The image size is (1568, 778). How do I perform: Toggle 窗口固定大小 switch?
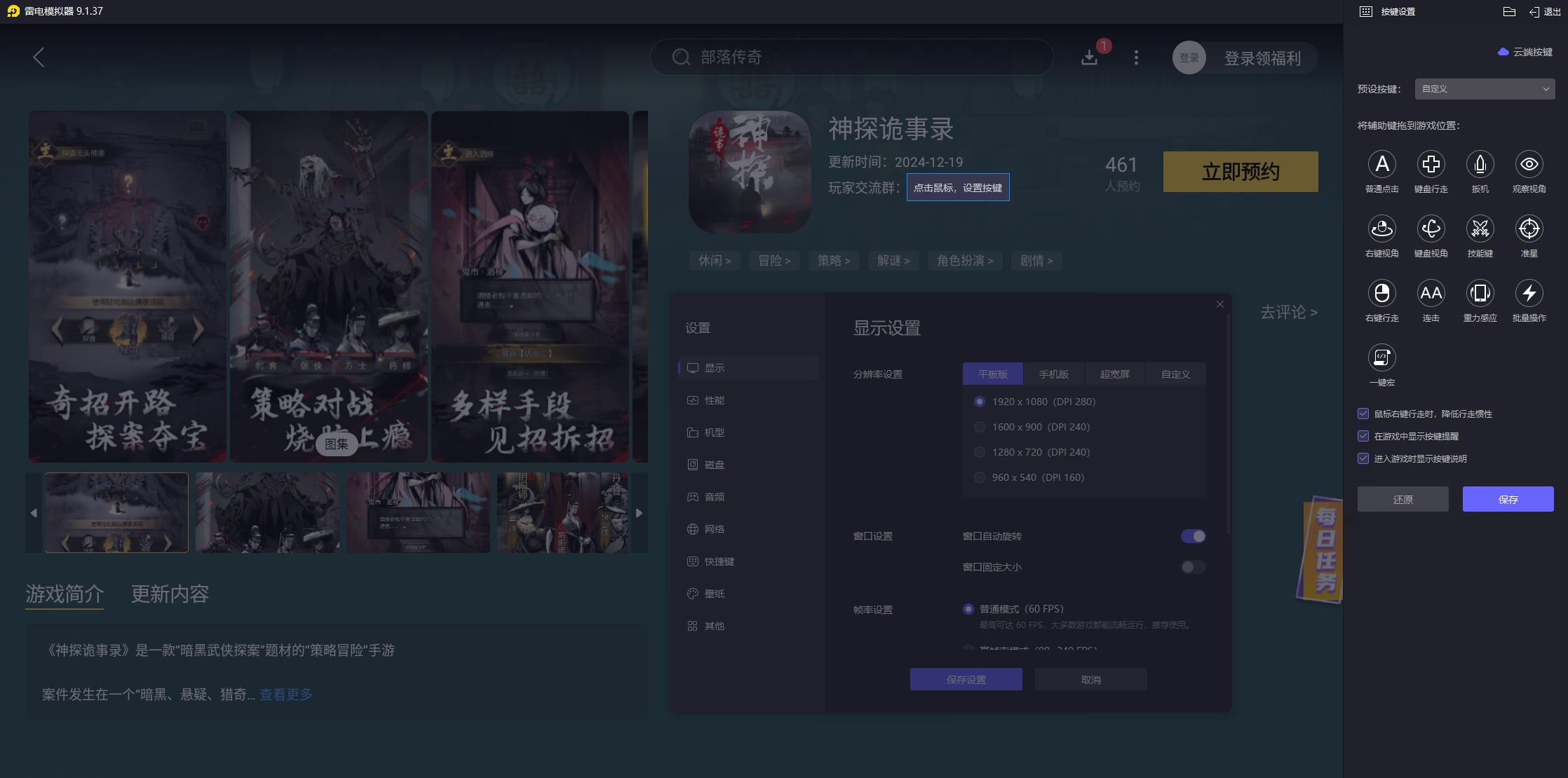[x=1193, y=567]
